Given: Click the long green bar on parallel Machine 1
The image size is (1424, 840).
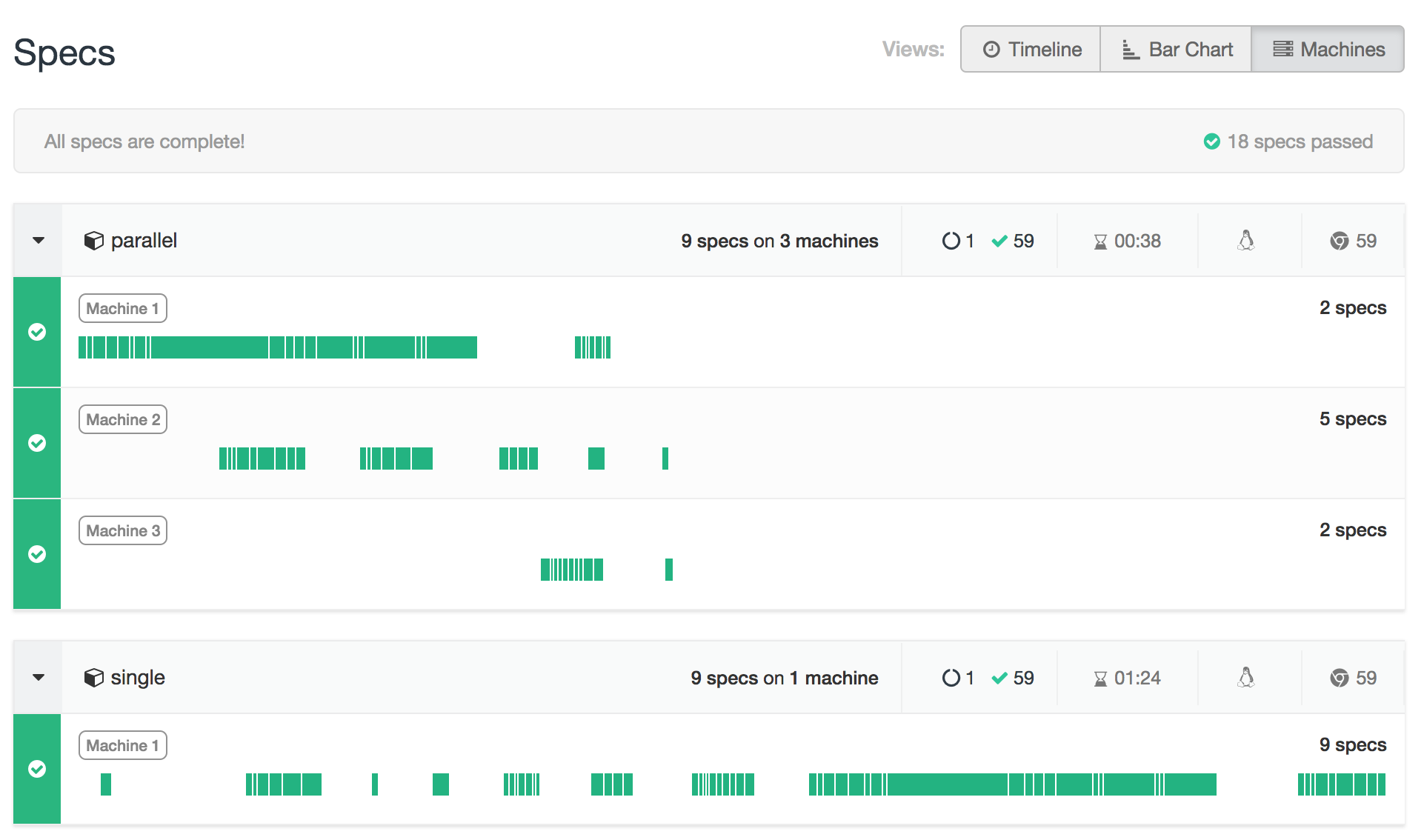Looking at the screenshot, I should (x=209, y=347).
